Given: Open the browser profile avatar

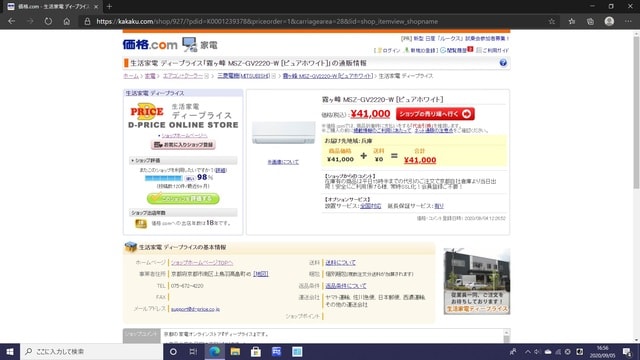Looking at the screenshot, I should pos(609,21).
